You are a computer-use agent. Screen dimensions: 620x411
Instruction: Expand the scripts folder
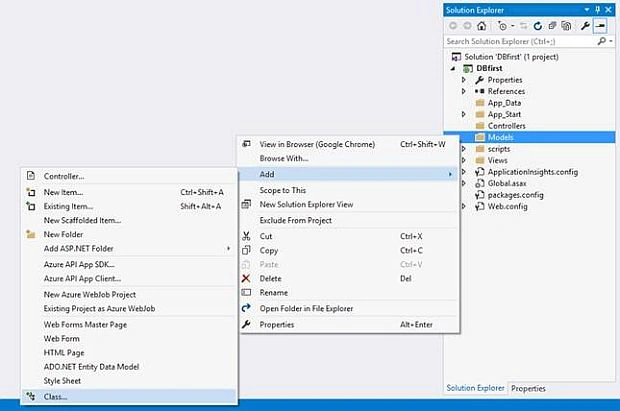click(x=464, y=149)
